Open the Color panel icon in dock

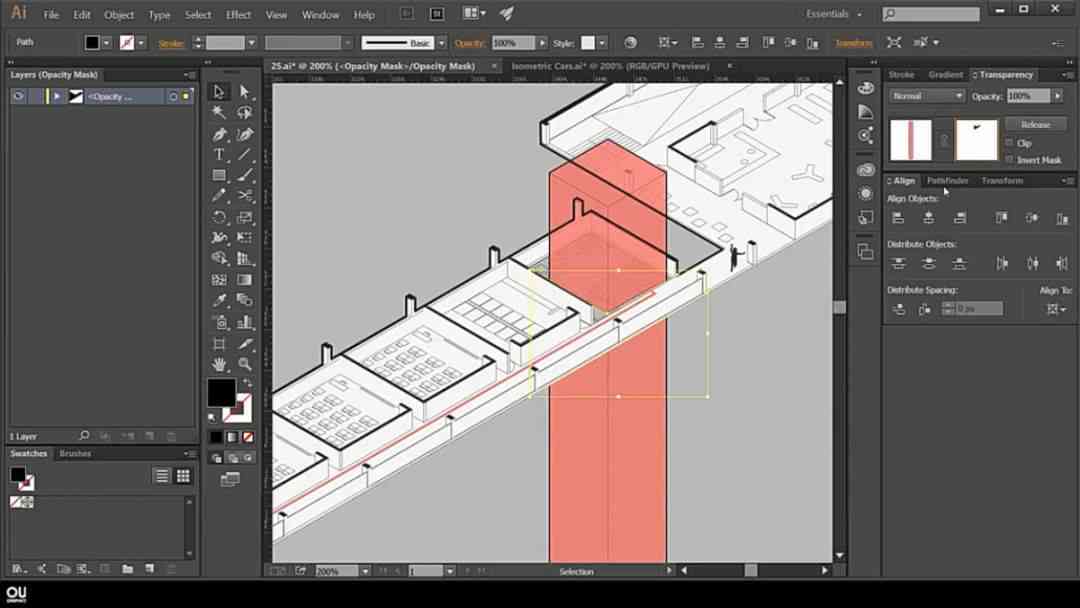click(x=866, y=88)
